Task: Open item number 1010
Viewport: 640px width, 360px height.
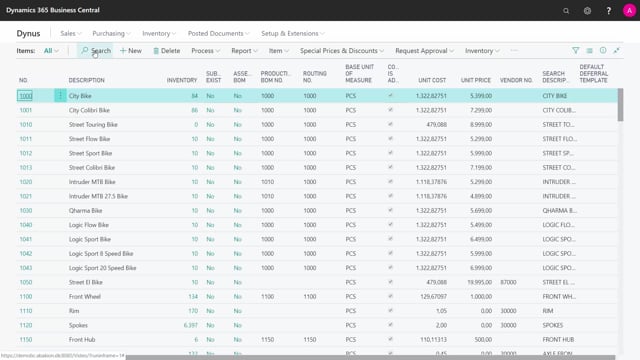Action: tap(25, 124)
